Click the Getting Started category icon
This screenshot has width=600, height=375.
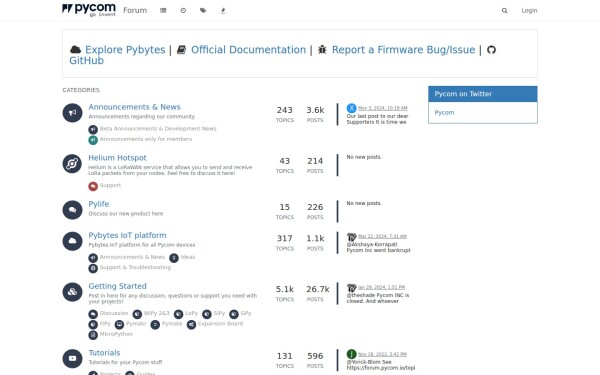tap(72, 292)
